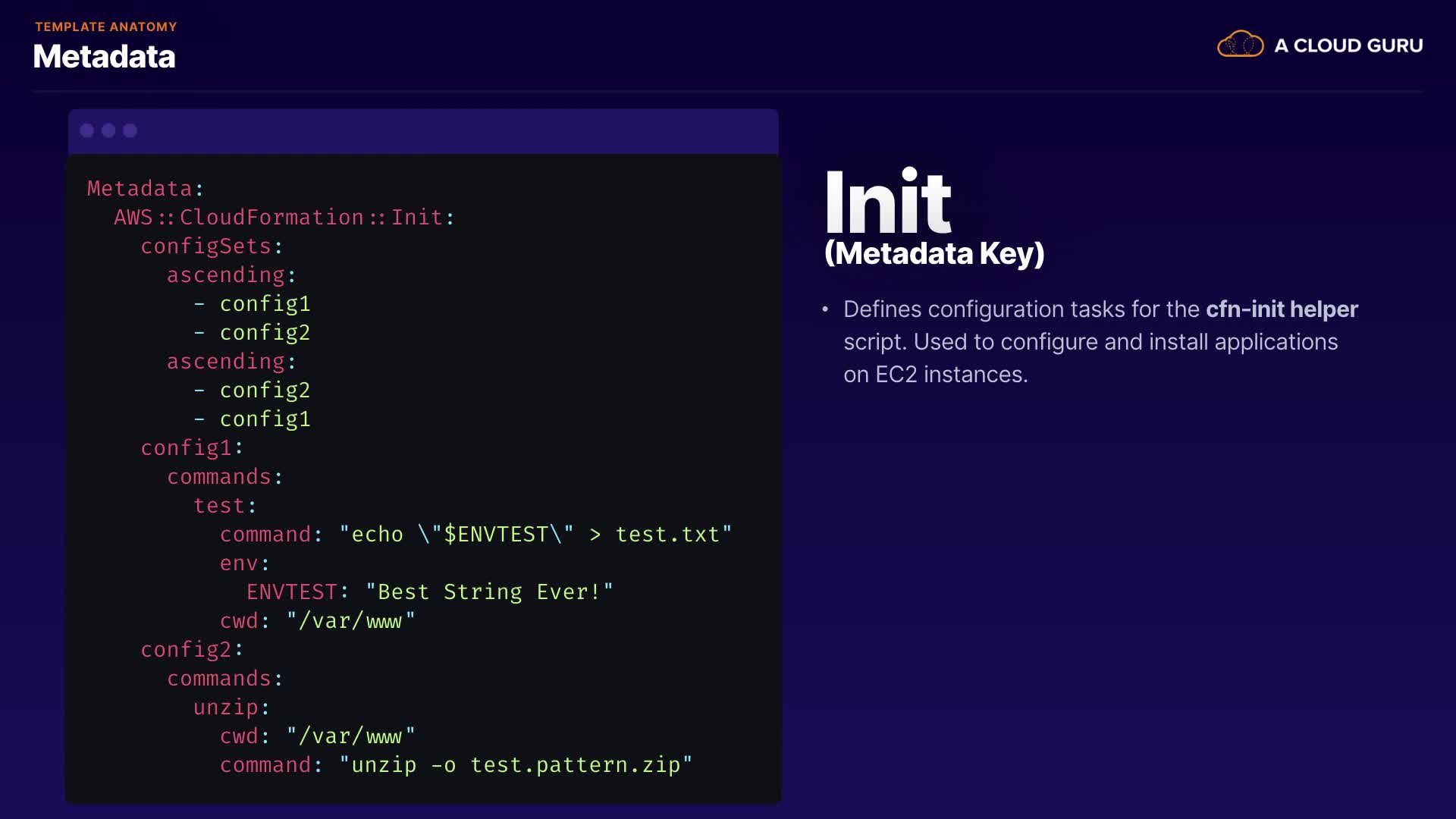The image size is (1456, 819).
Task: Click the bold cfn-init helper text
Action: pyautogui.click(x=1282, y=309)
